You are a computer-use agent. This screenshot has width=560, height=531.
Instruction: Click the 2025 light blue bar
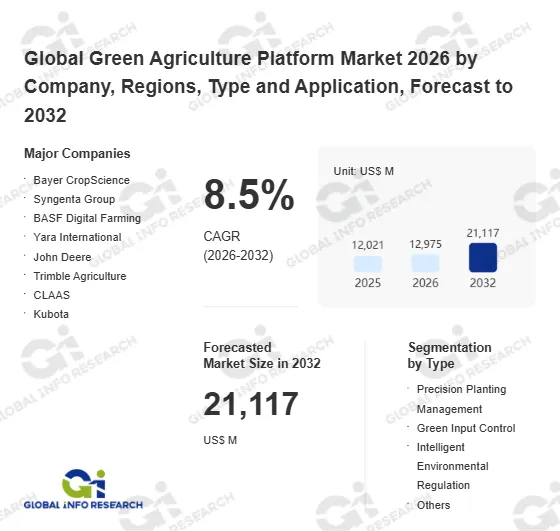pos(368,264)
